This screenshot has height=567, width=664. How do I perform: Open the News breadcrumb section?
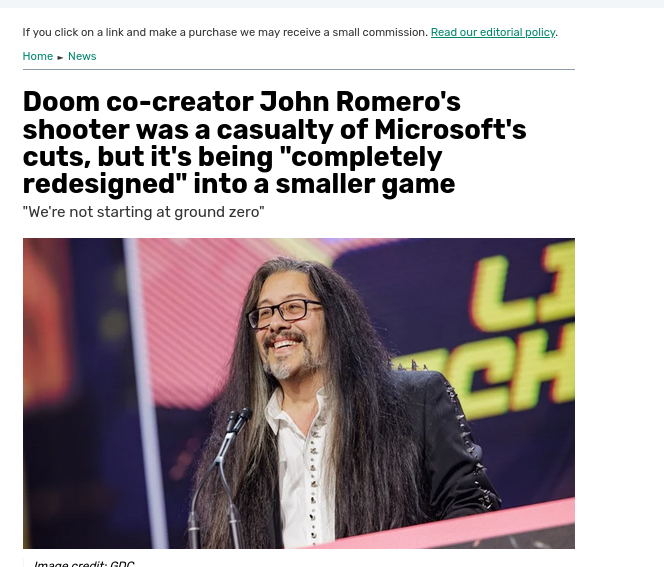coord(82,56)
